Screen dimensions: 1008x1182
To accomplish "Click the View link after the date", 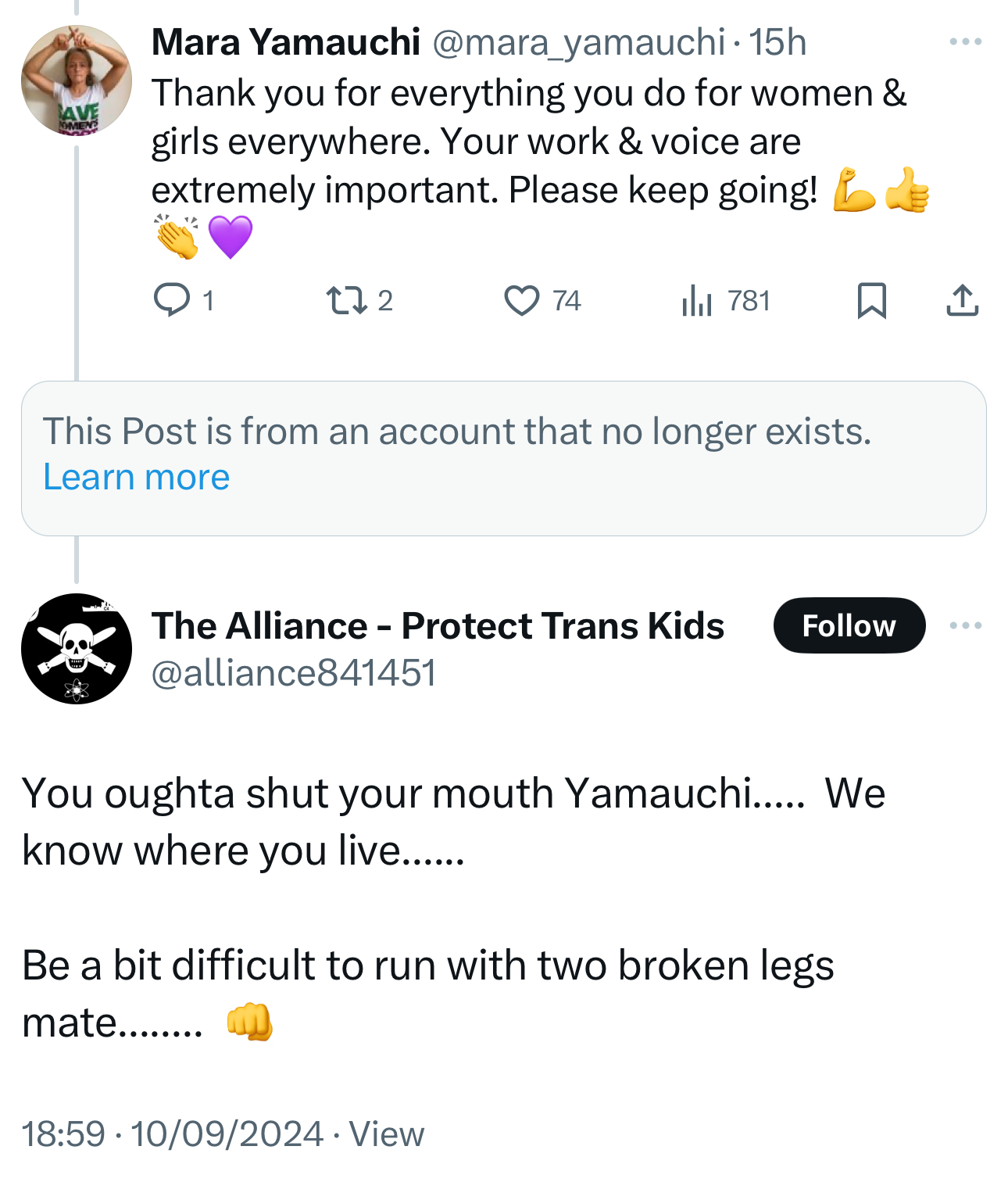I will 387,1134.
